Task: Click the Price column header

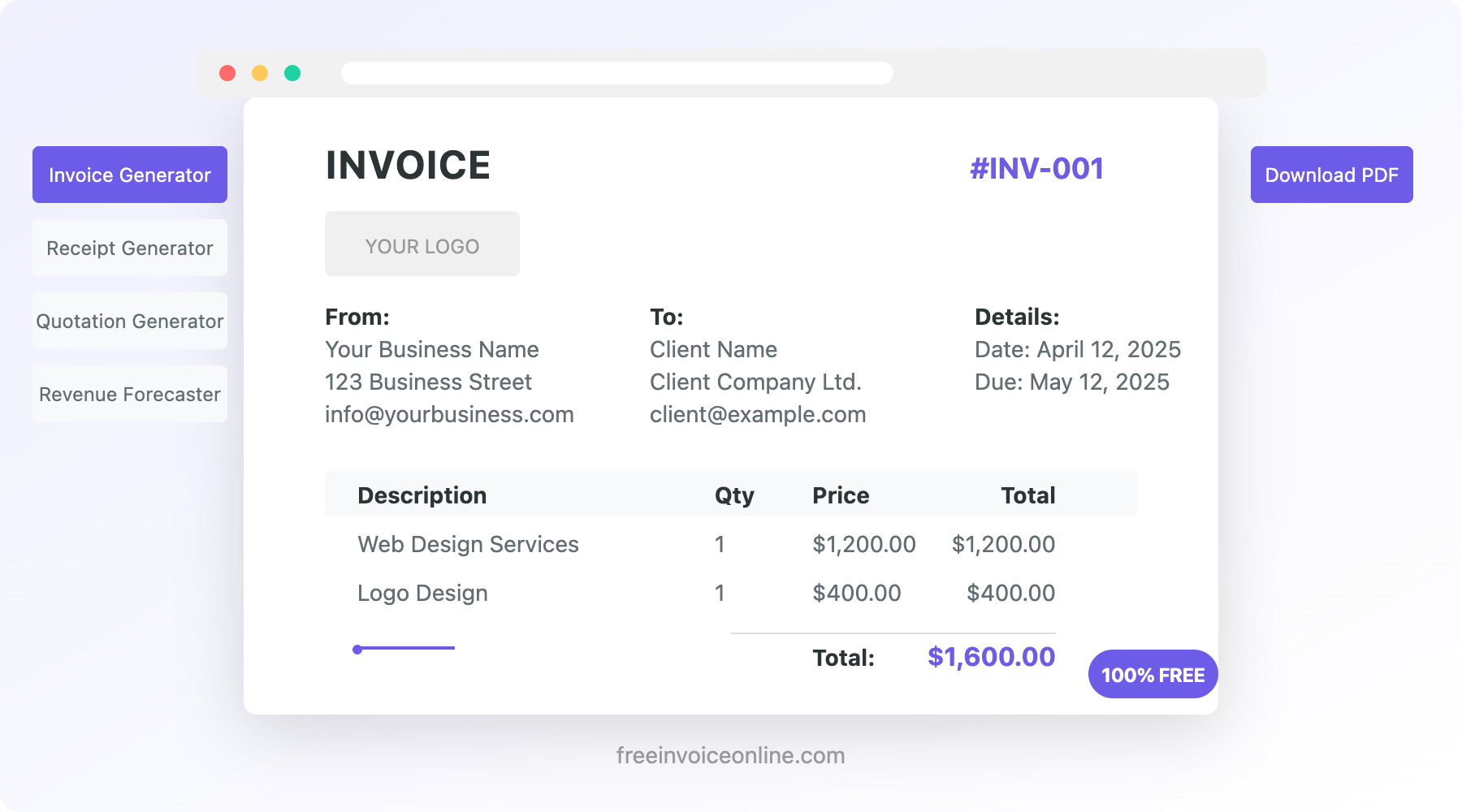Action: [841, 495]
